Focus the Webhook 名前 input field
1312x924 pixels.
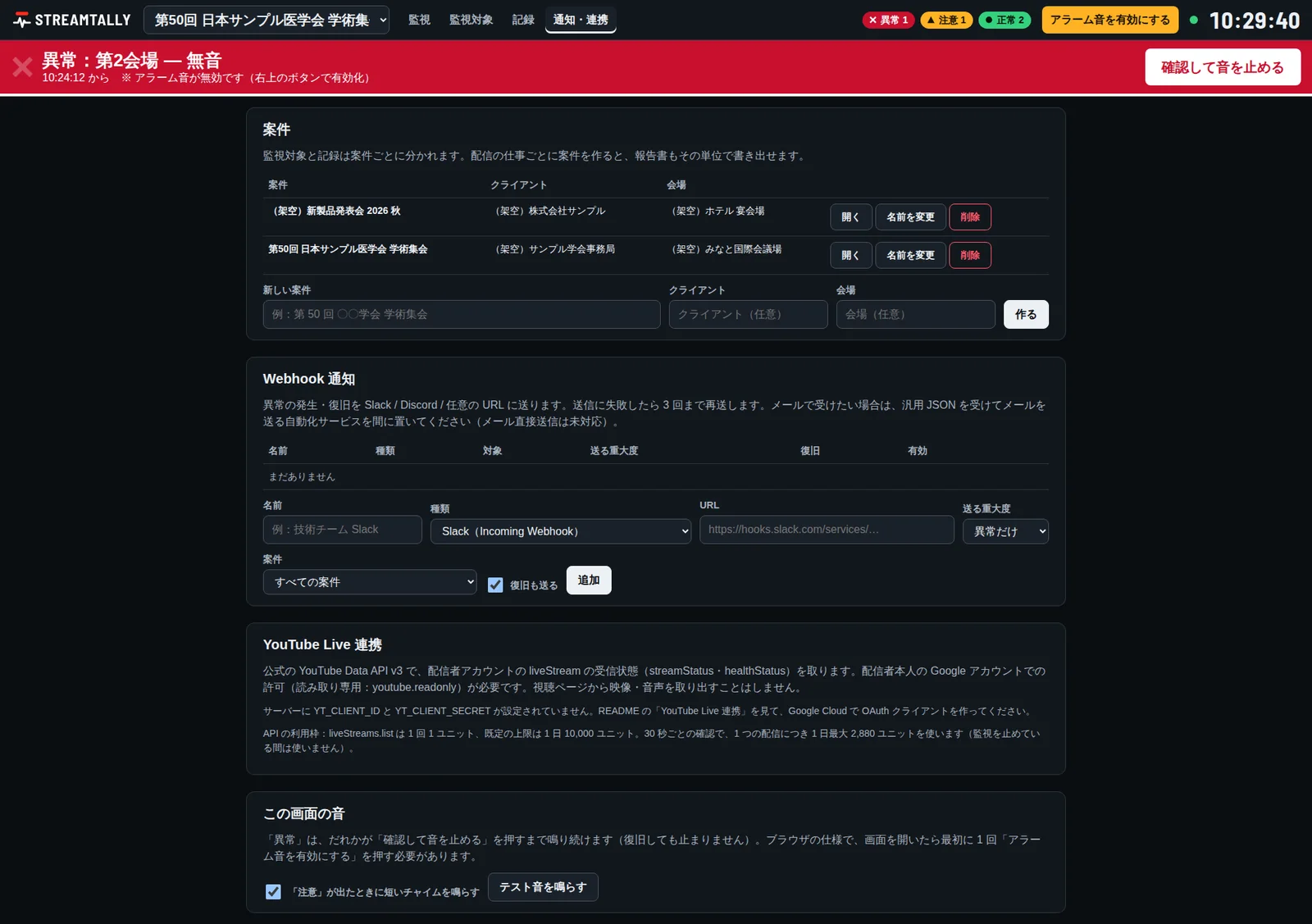click(343, 530)
